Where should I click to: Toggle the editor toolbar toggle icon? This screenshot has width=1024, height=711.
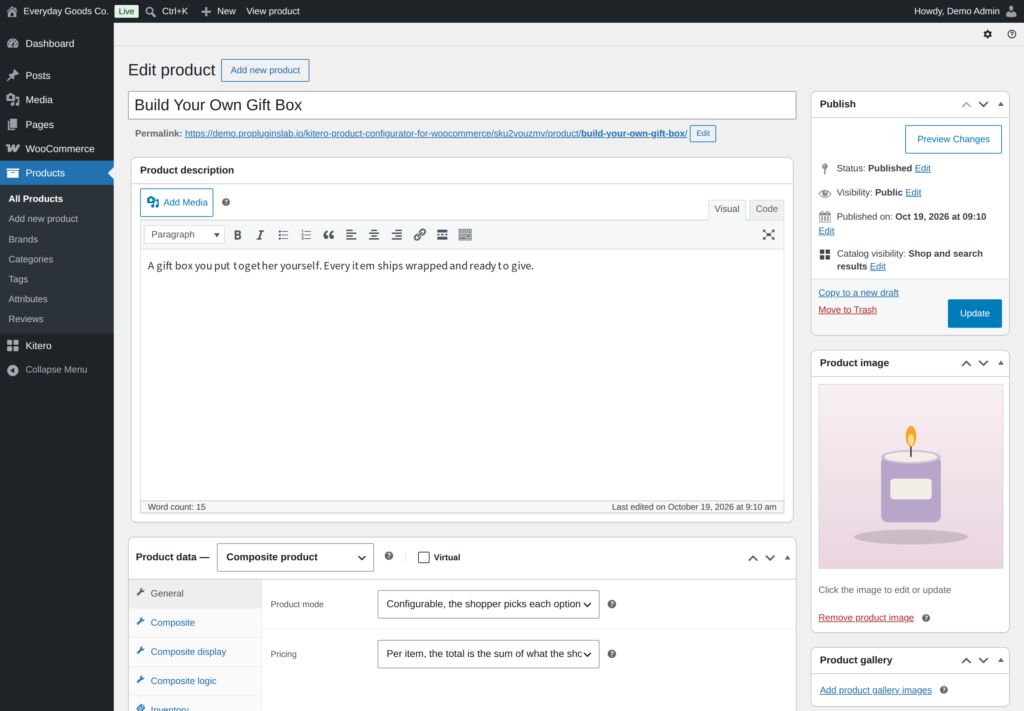(465, 235)
